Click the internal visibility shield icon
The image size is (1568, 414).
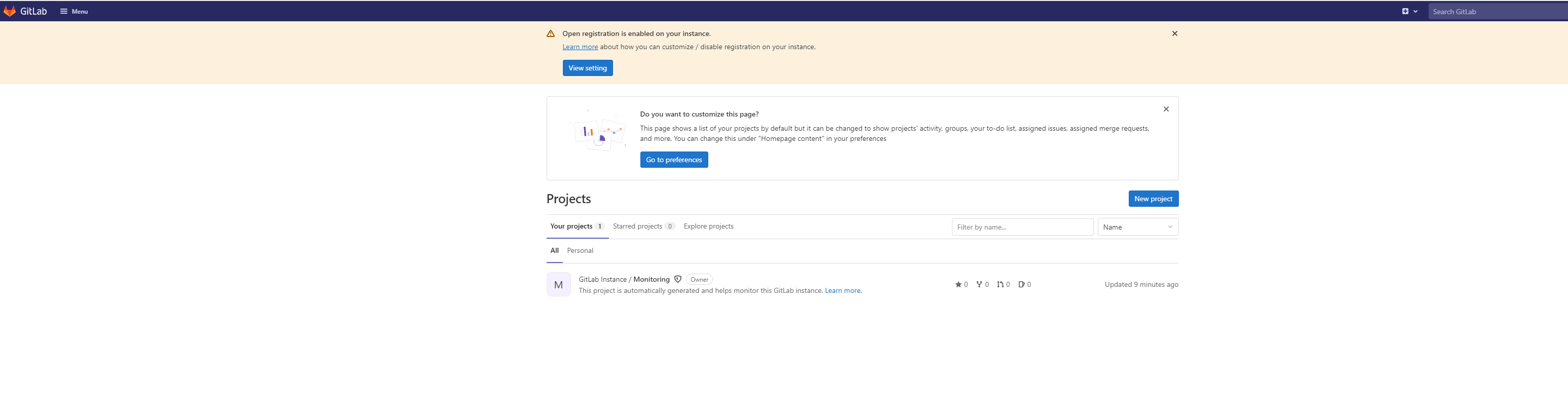pyautogui.click(x=677, y=279)
